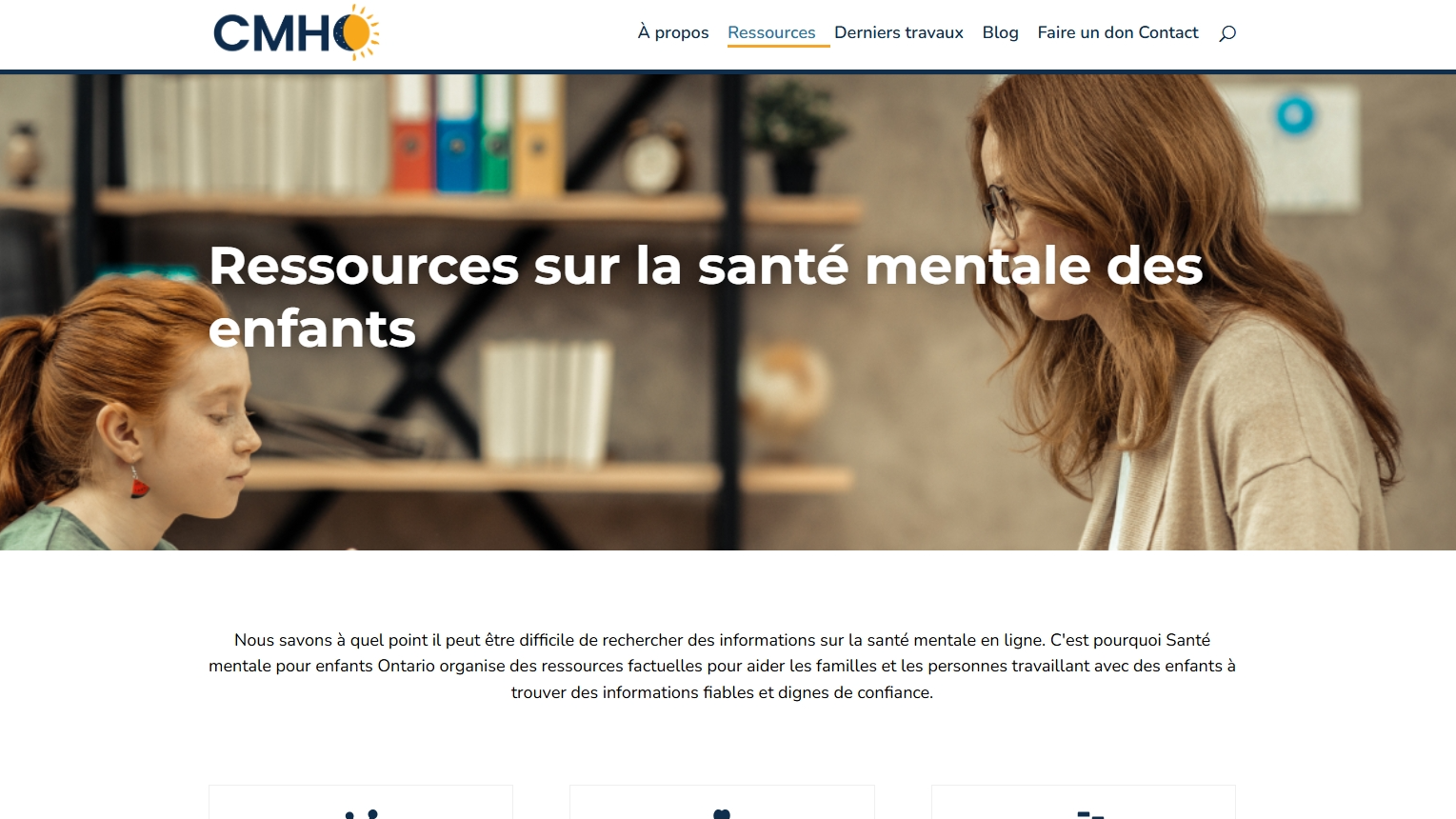The height and width of the screenshot is (819, 1456).
Task: Open the À propos menu
Action: coord(673,32)
